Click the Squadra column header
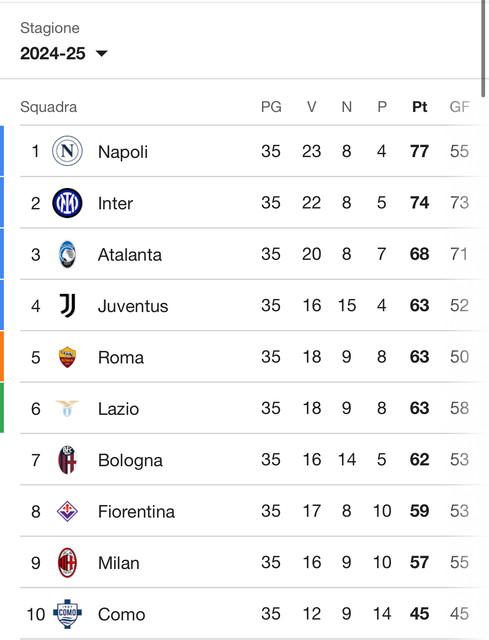Image resolution: width=489 pixels, height=640 pixels. click(49, 107)
